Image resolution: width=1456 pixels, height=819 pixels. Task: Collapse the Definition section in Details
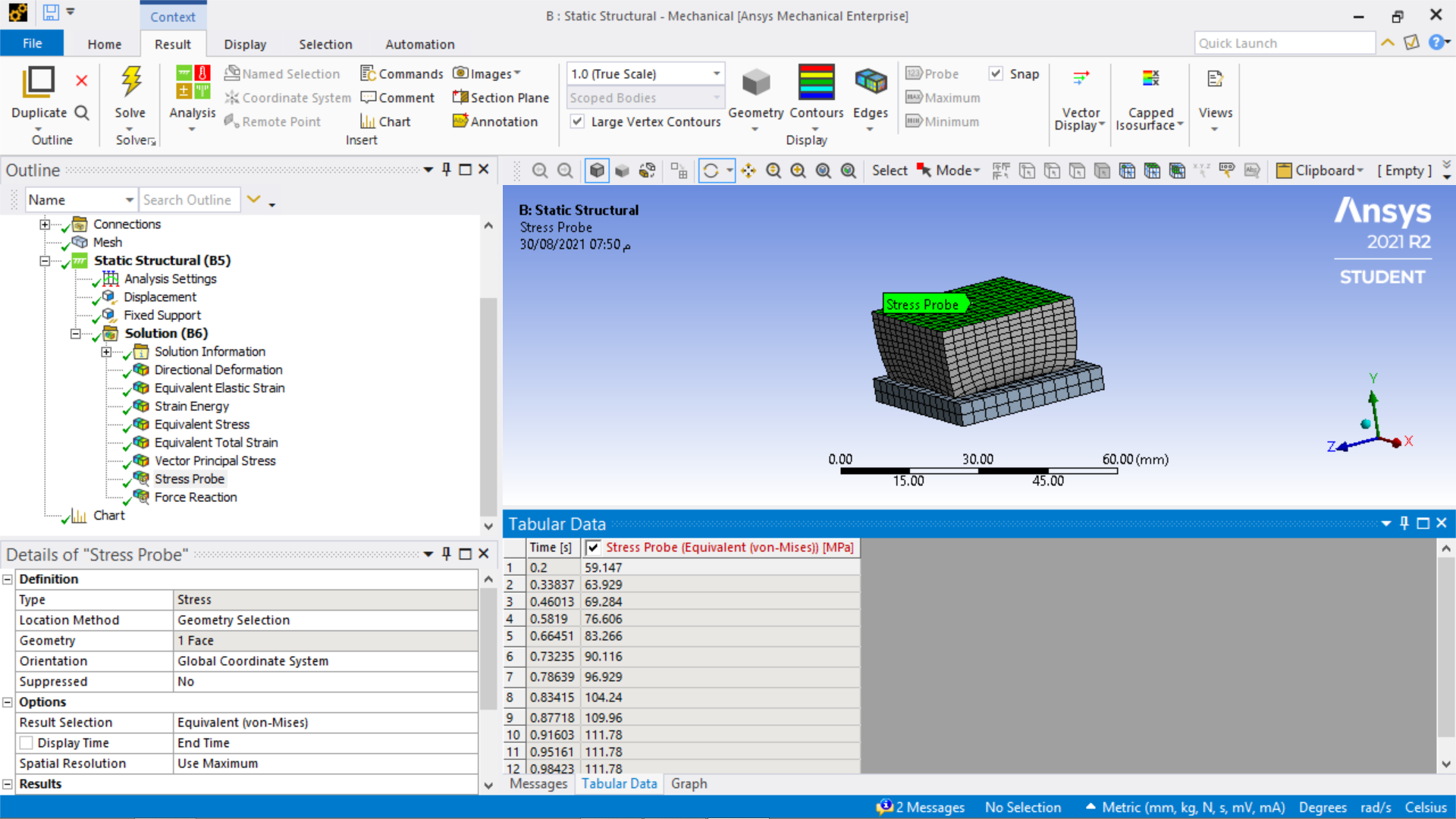(x=8, y=579)
